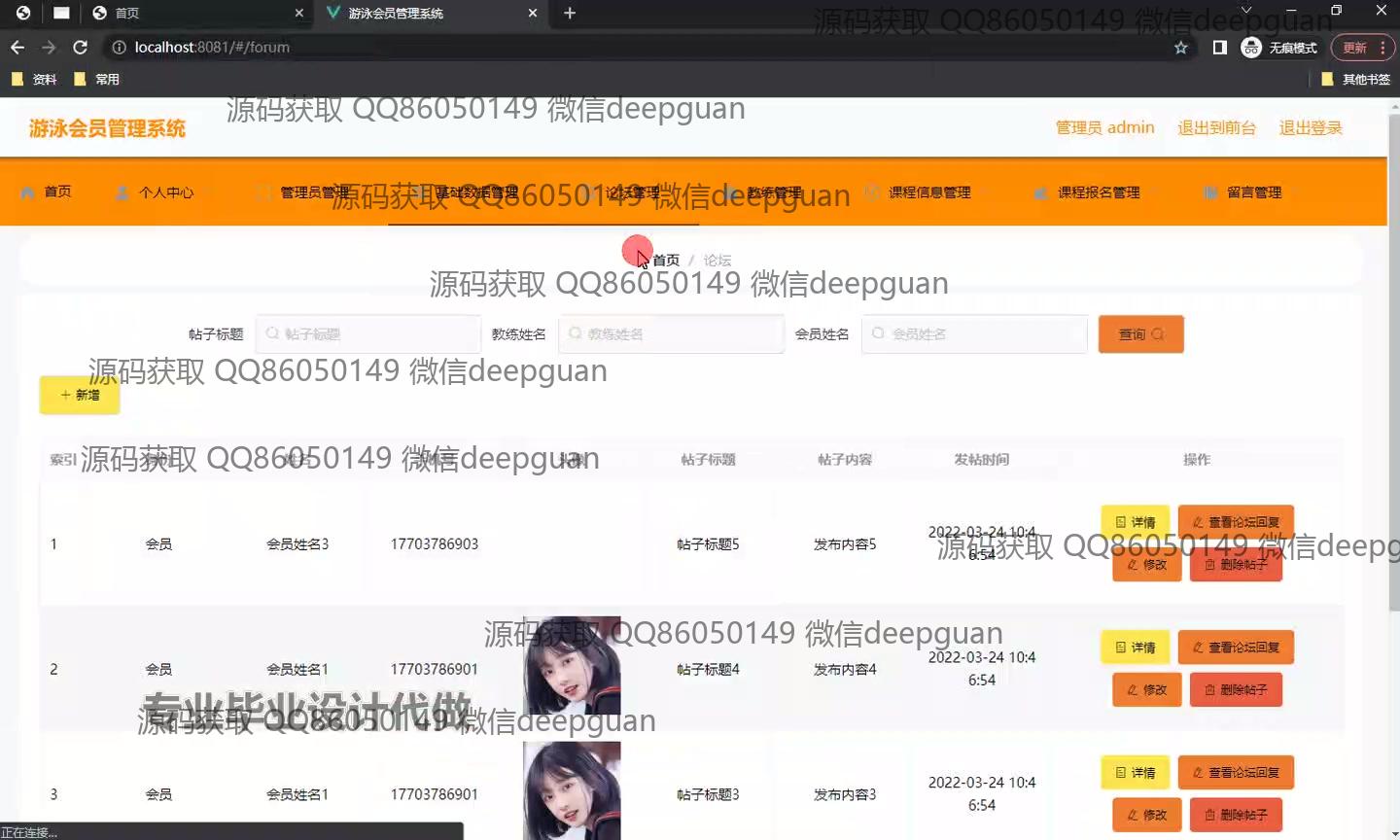
Task: Click 退出登录 to log out
Action: tap(1310, 127)
